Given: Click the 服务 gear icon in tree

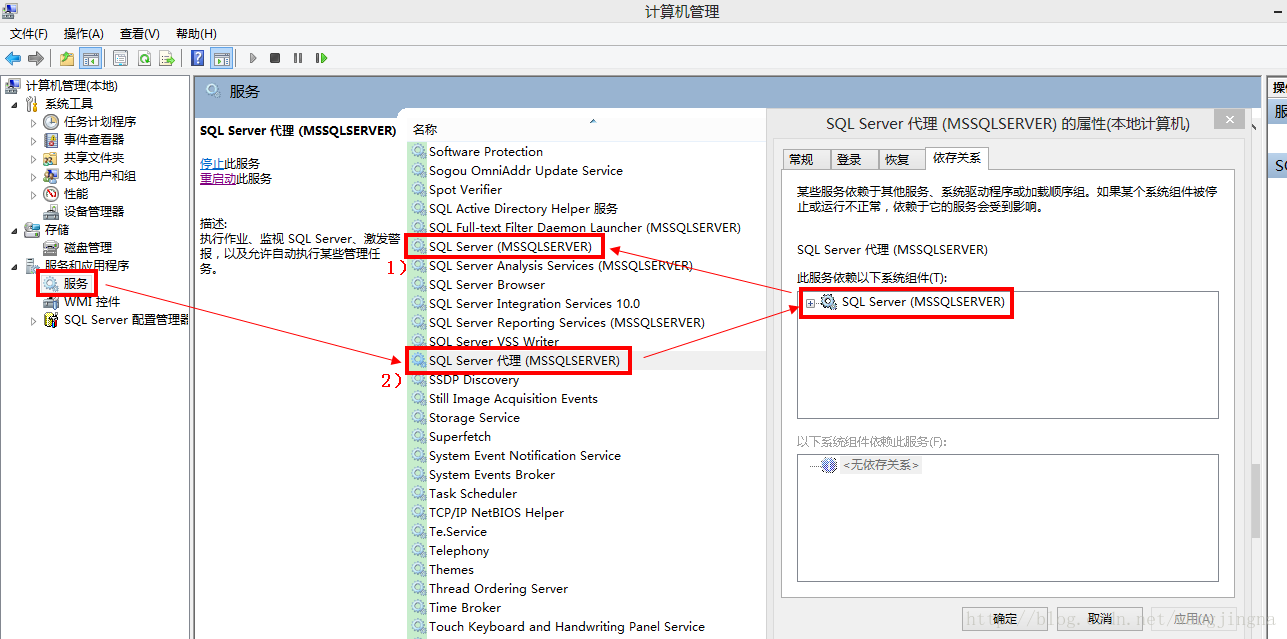Looking at the screenshot, I should point(52,284).
